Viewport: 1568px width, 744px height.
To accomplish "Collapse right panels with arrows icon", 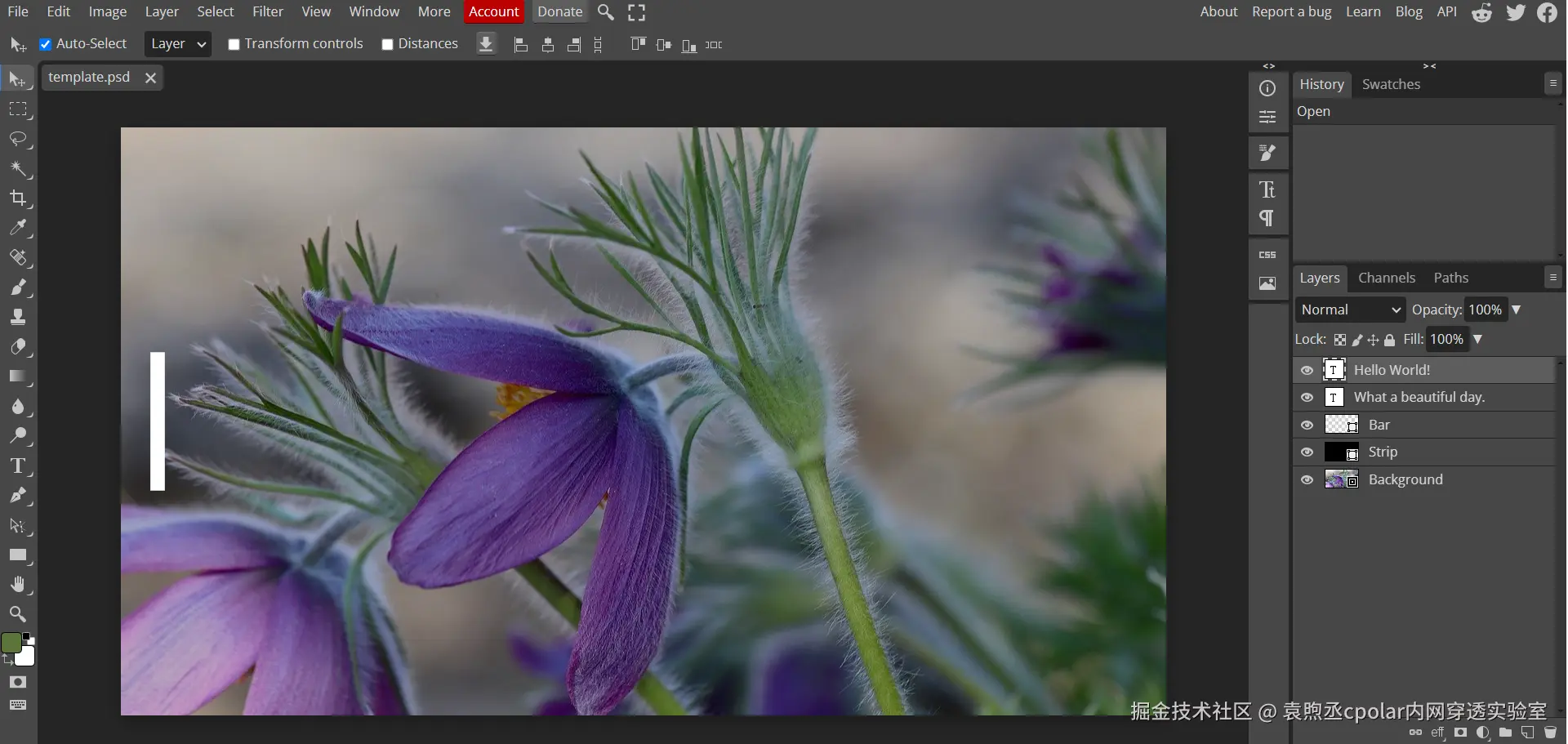I will click(1429, 66).
